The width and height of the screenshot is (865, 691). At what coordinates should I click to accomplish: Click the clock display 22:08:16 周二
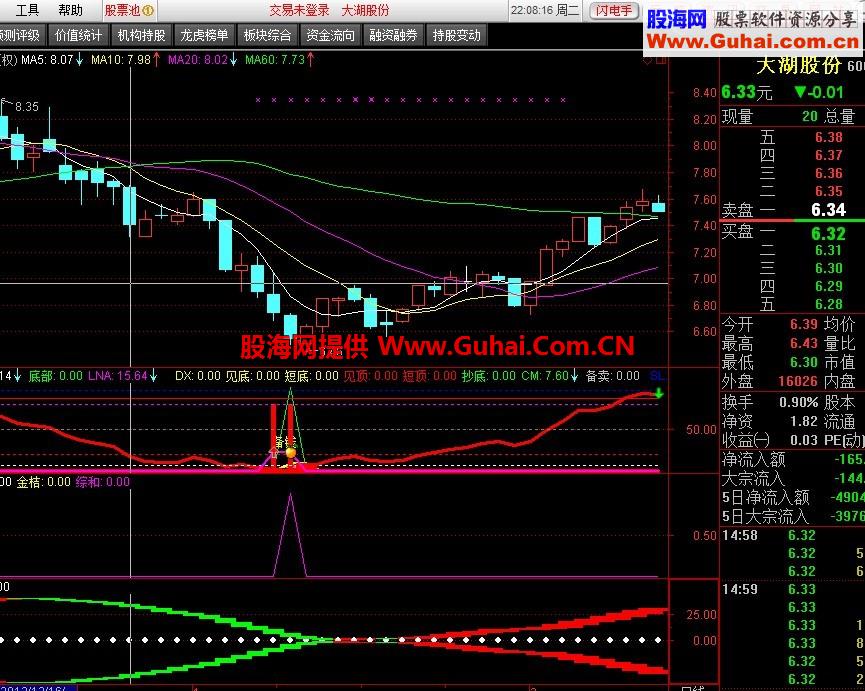[544, 10]
